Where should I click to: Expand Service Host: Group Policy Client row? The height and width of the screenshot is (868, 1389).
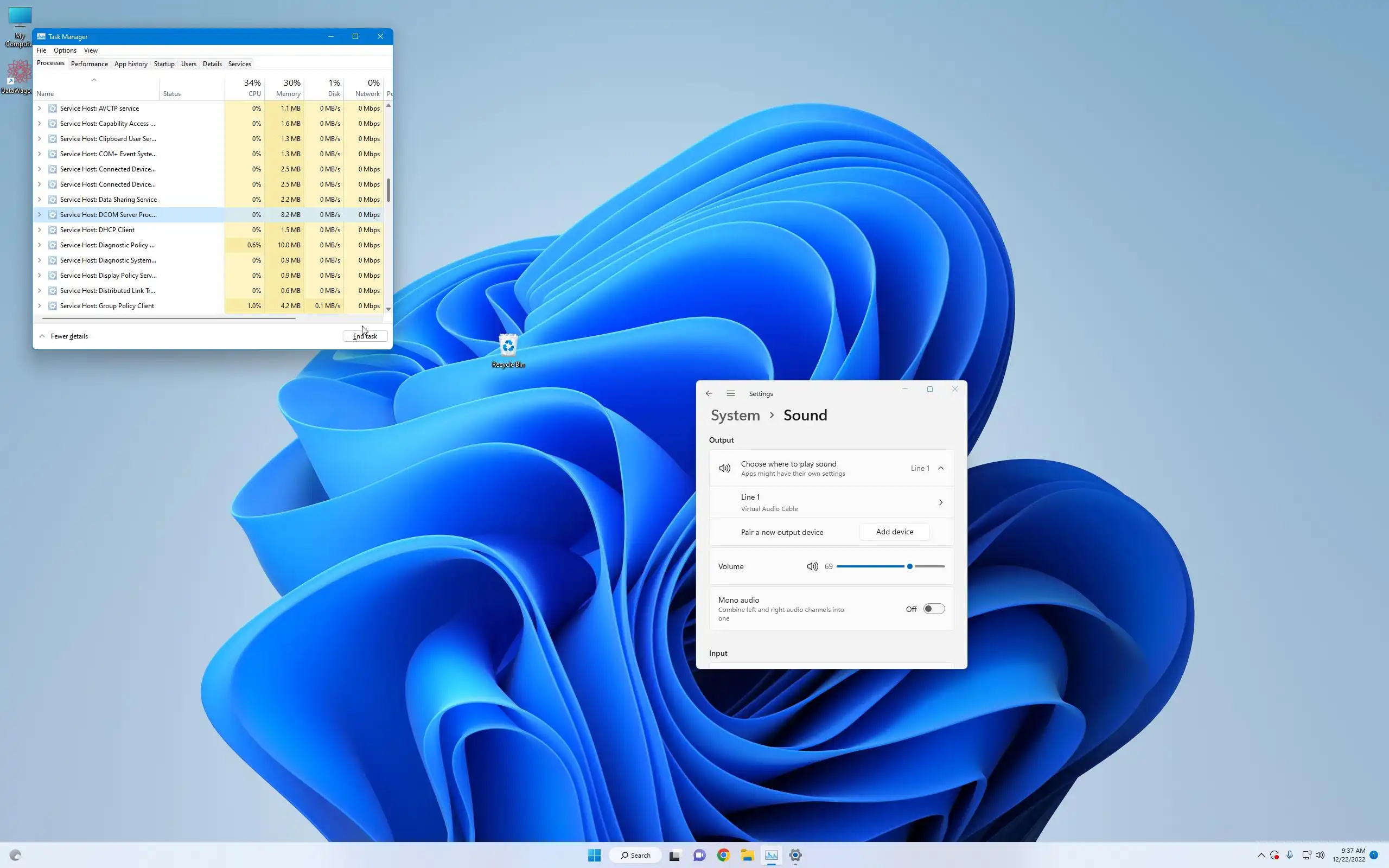point(40,306)
